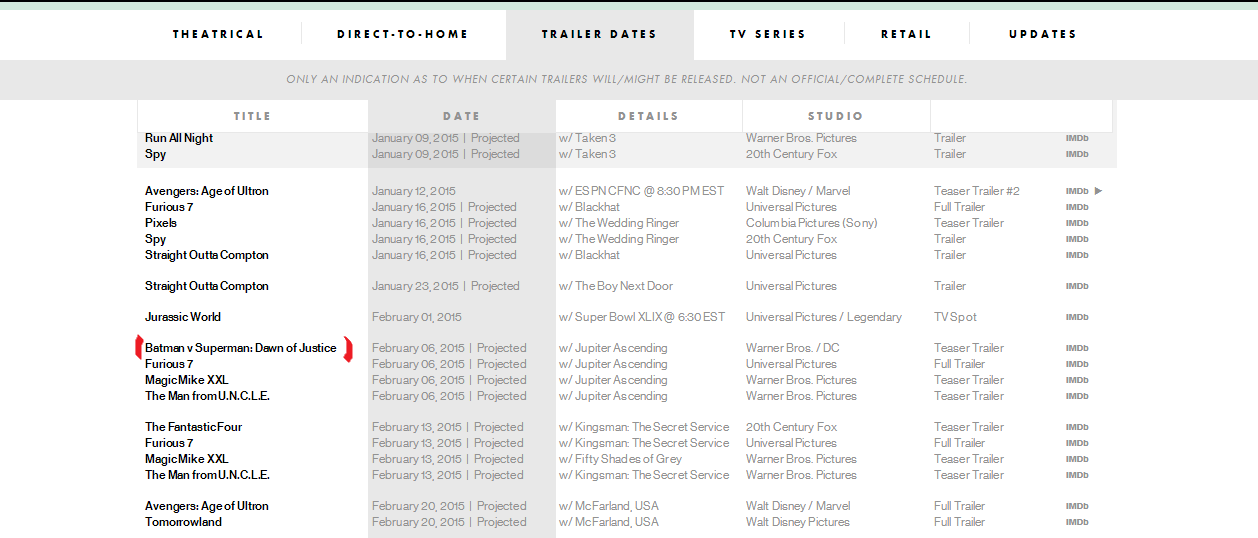Click IMDb icon for Run All Night
Screen dimensions: 1258x538
[1076, 138]
